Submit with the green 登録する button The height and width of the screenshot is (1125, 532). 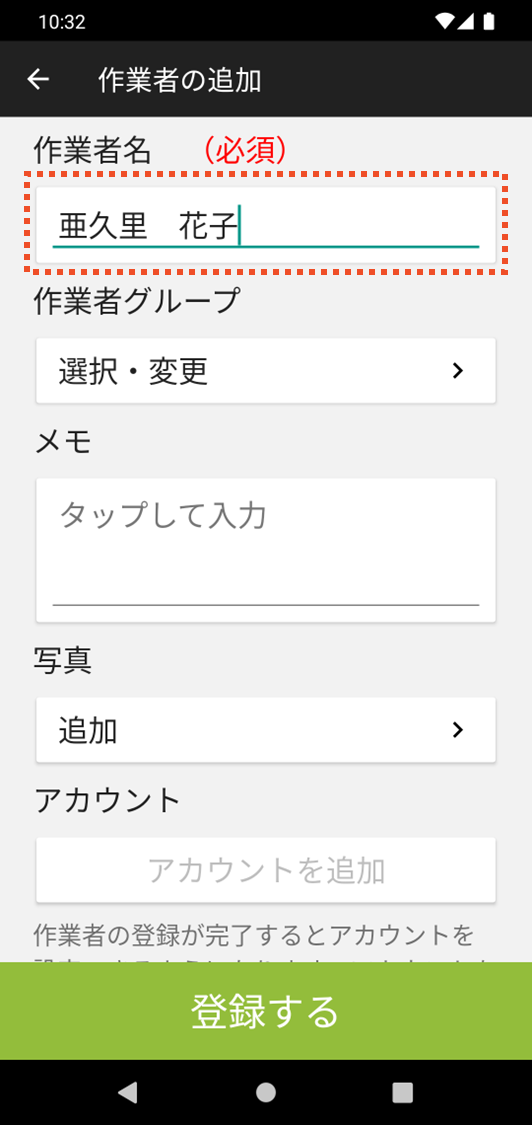tap(266, 1011)
